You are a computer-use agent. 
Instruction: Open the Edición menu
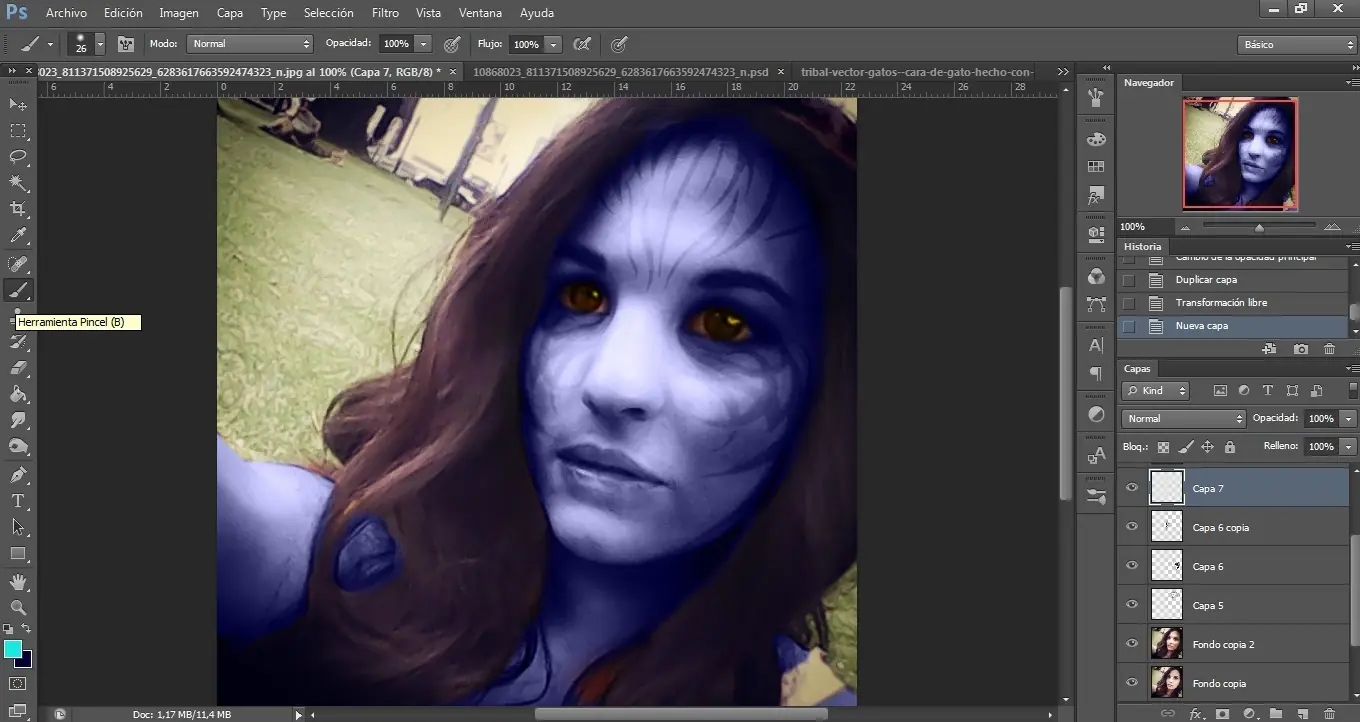[x=123, y=13]
